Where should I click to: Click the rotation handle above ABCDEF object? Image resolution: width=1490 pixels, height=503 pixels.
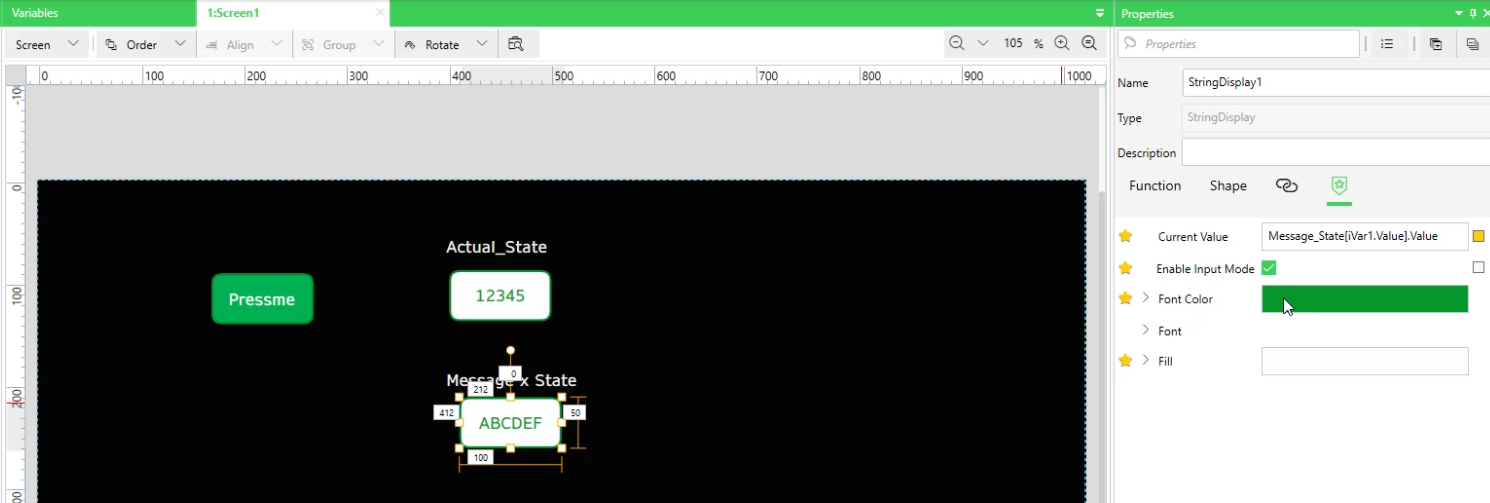tap(510, 351)
